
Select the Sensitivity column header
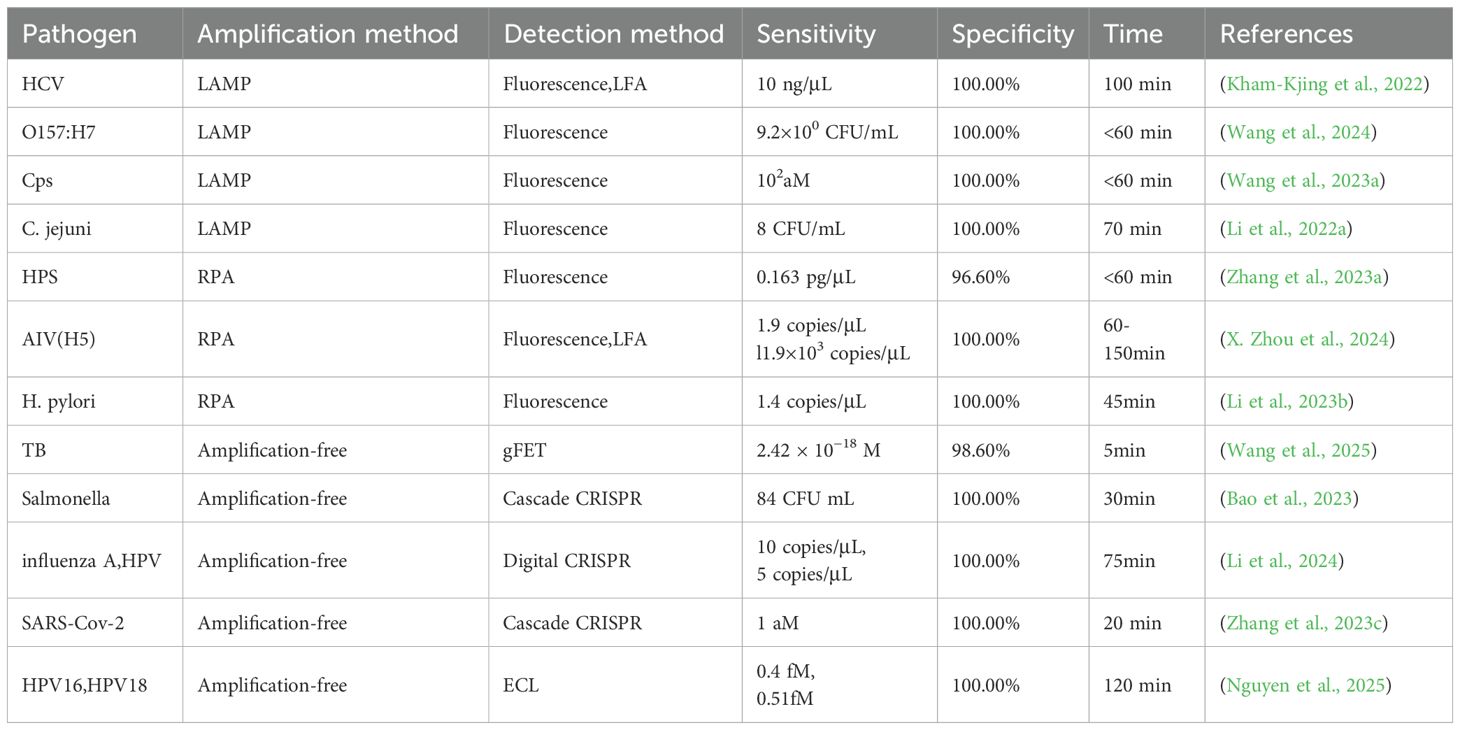point(816,34)
